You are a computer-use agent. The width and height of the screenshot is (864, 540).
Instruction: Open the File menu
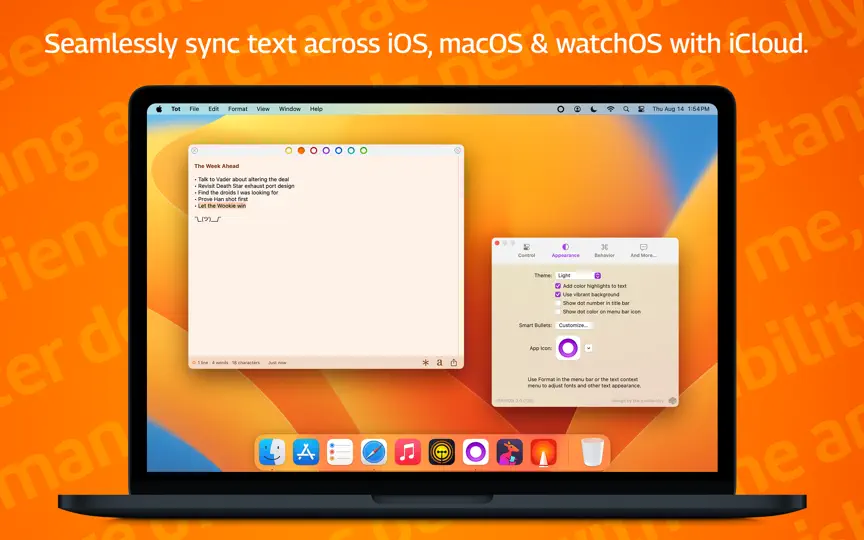click(x=195, y=109)
